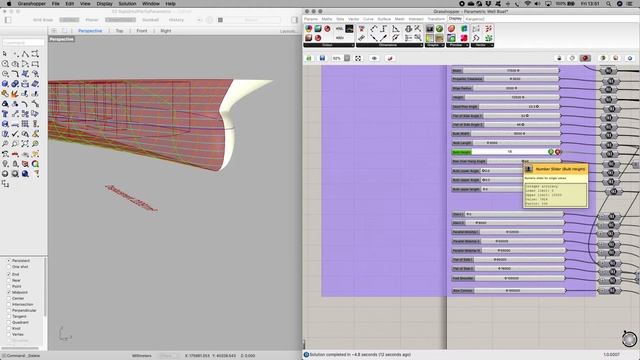This screenshot has width=640, height=360.
Task: Select the red sketch pen canvas icon
Action: click(390, 58)
